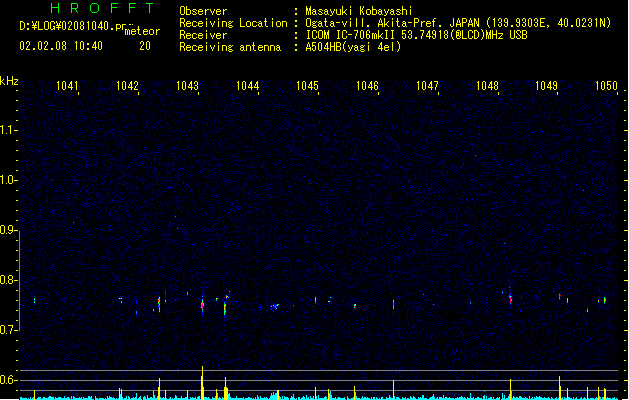Click the yellow intensity spike near 1048

pyautogui.click(x=510, y=389)
